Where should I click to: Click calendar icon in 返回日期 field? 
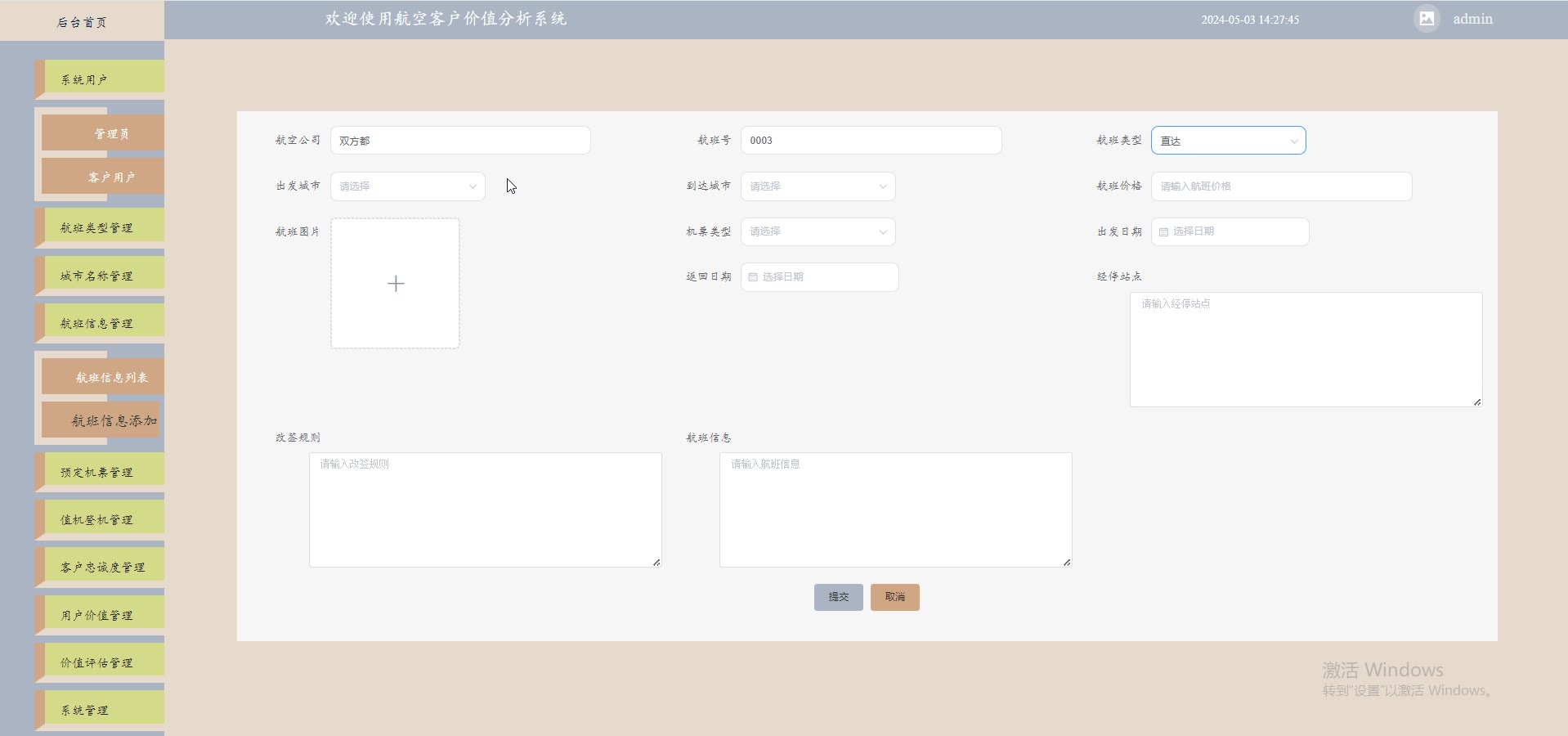coord(753,277)
